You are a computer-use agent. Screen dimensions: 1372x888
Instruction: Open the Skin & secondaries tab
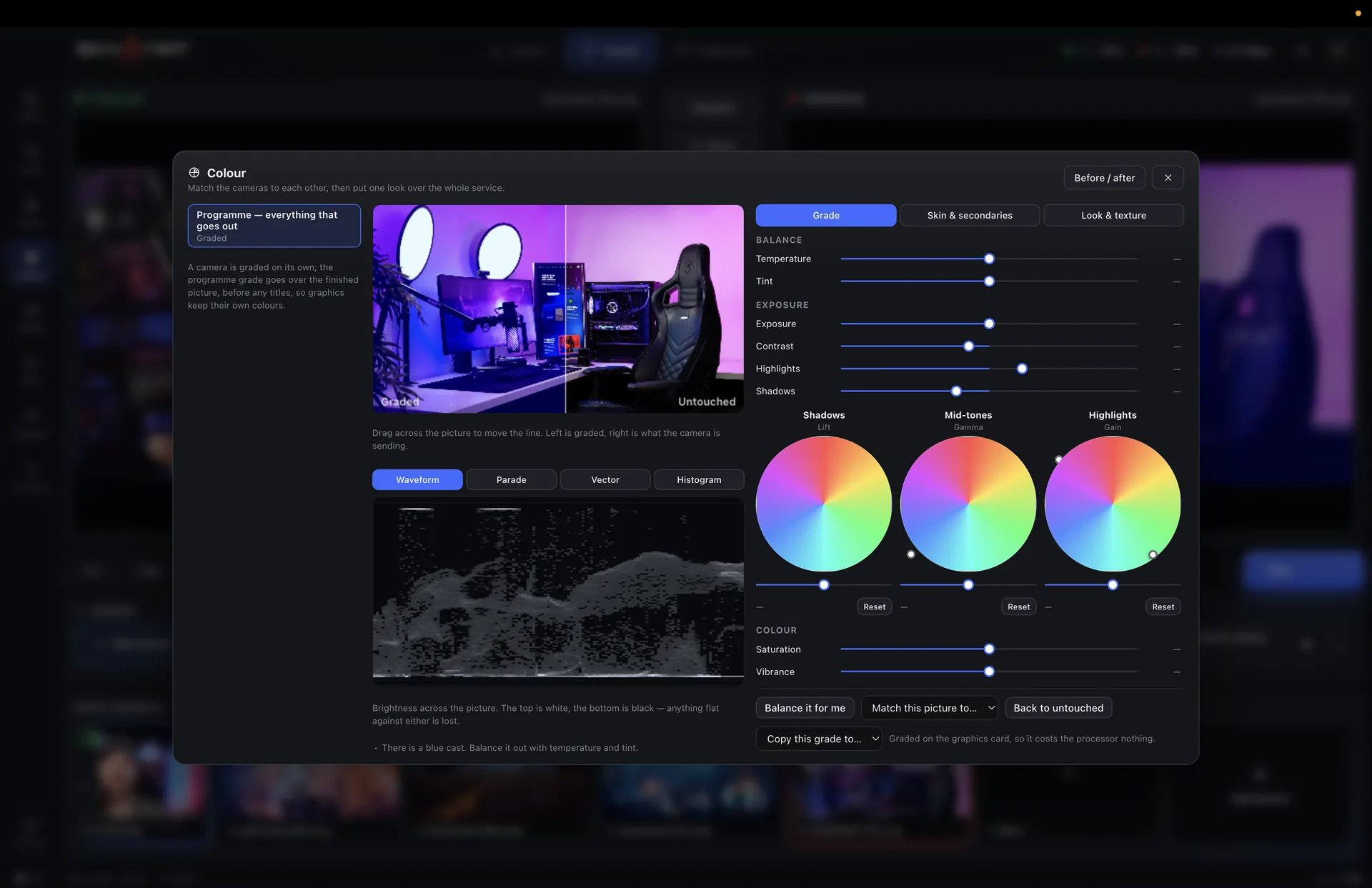969,215
